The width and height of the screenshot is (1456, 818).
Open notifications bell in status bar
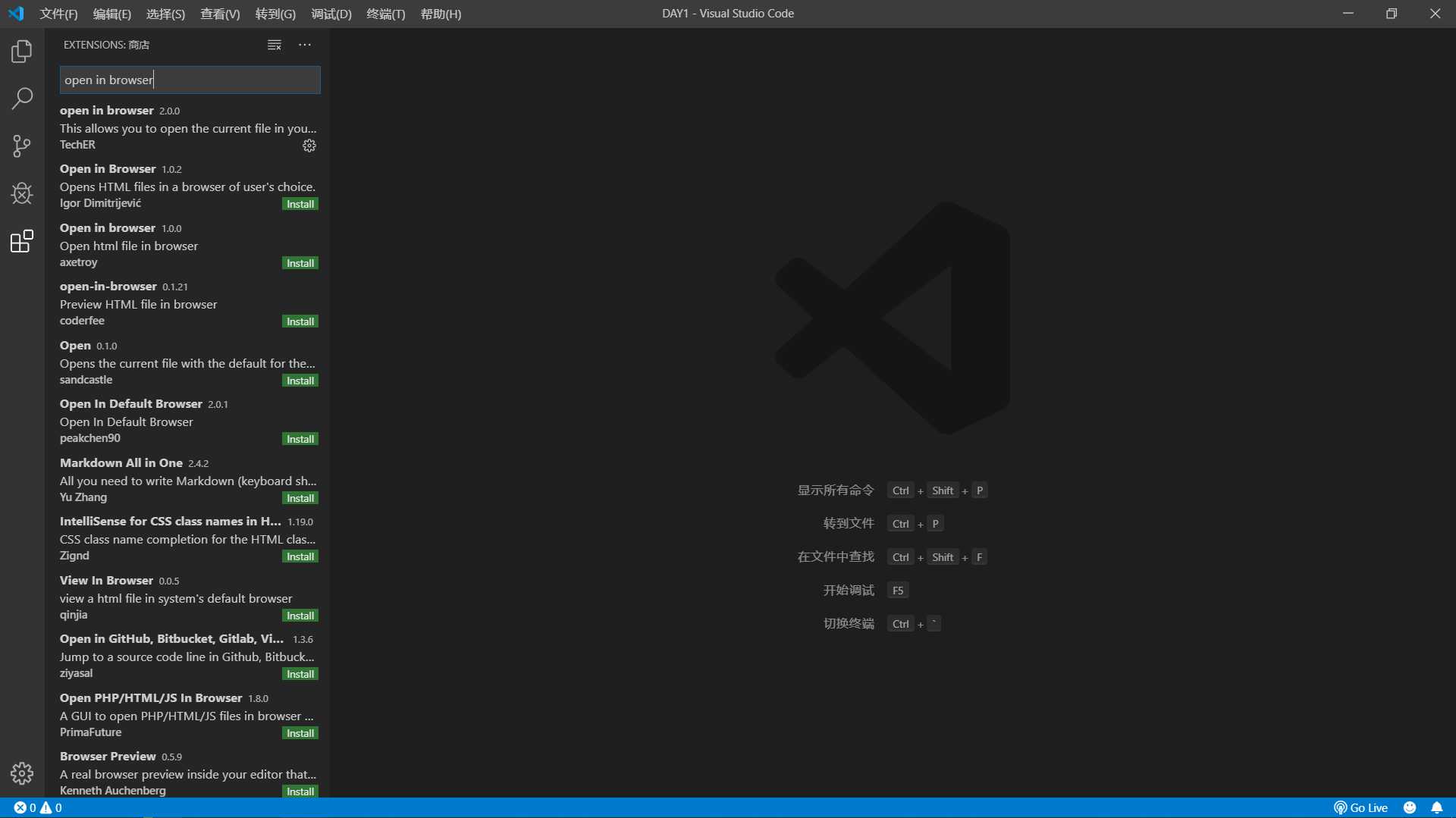click(x=1437, y=808)
